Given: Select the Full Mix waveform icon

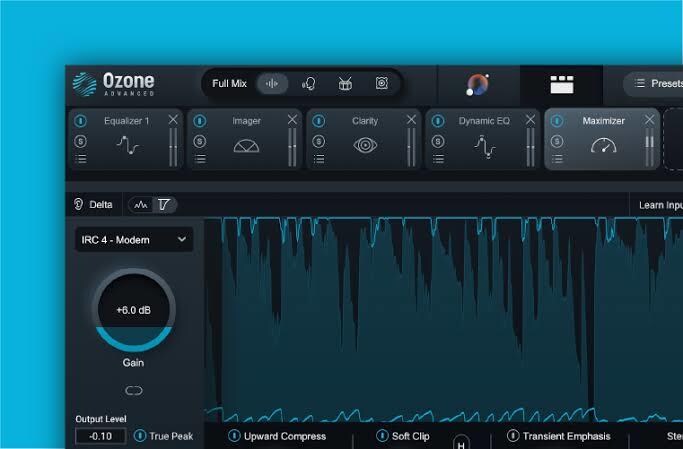Looking at the screenshot, I should click(272, 84).
